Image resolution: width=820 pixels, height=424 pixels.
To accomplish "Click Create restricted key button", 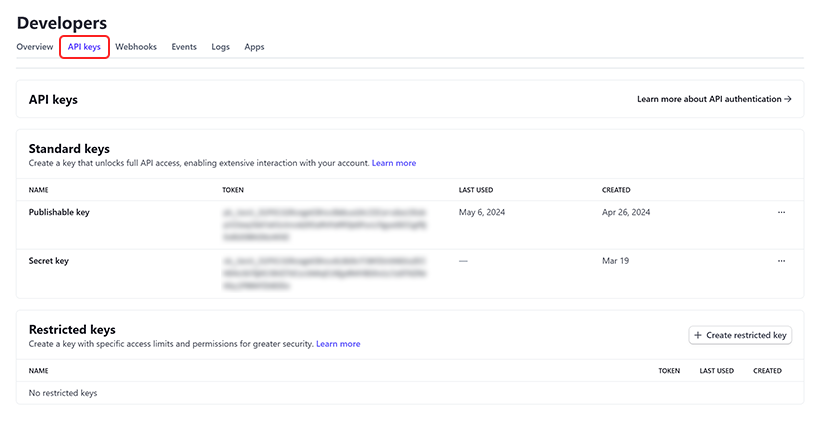I will 741,335.
